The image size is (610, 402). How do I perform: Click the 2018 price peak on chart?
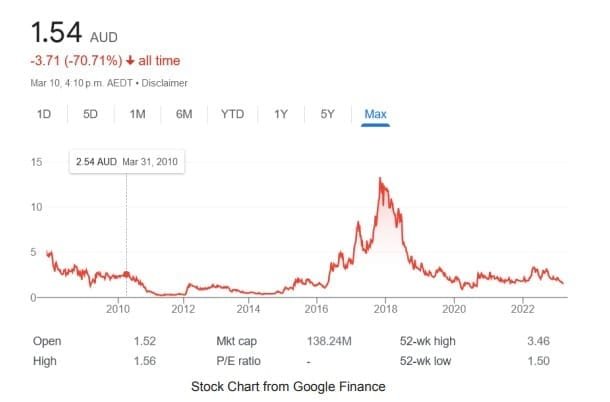380,179
